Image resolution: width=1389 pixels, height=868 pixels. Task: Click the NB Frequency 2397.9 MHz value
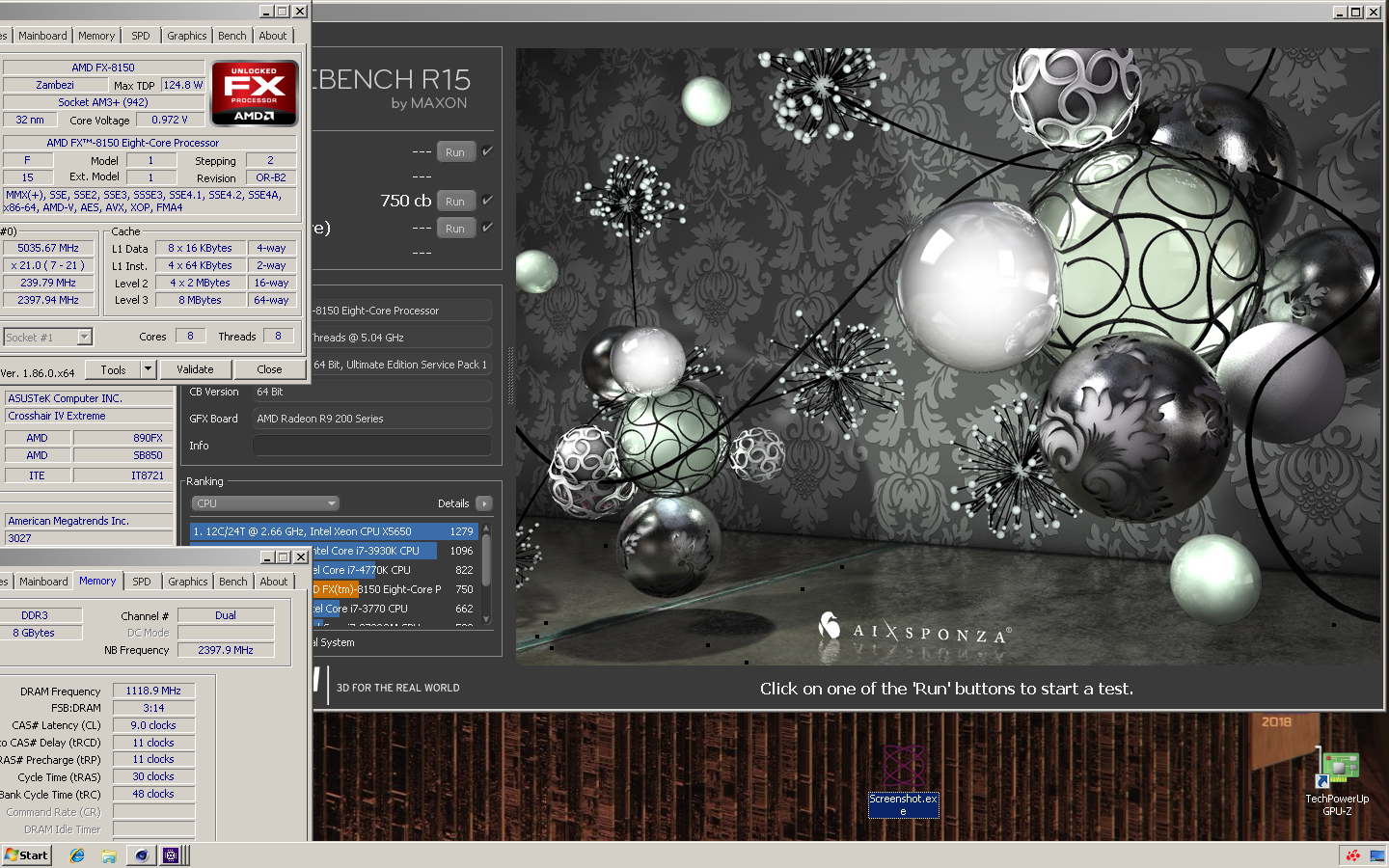(x=226, y=650)
